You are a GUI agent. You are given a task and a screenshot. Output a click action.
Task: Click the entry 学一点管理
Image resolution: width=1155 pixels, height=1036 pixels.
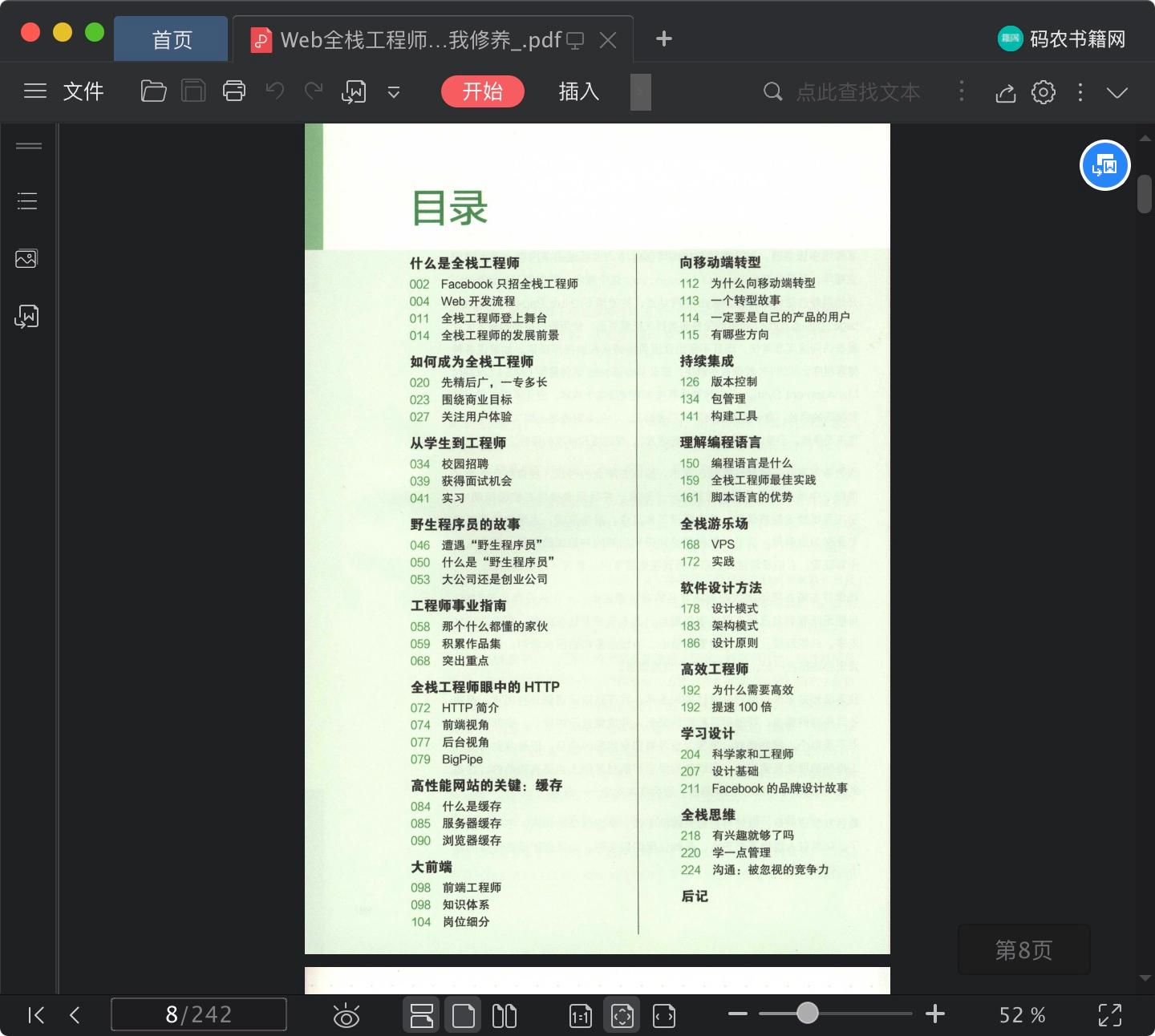point(741,852)
